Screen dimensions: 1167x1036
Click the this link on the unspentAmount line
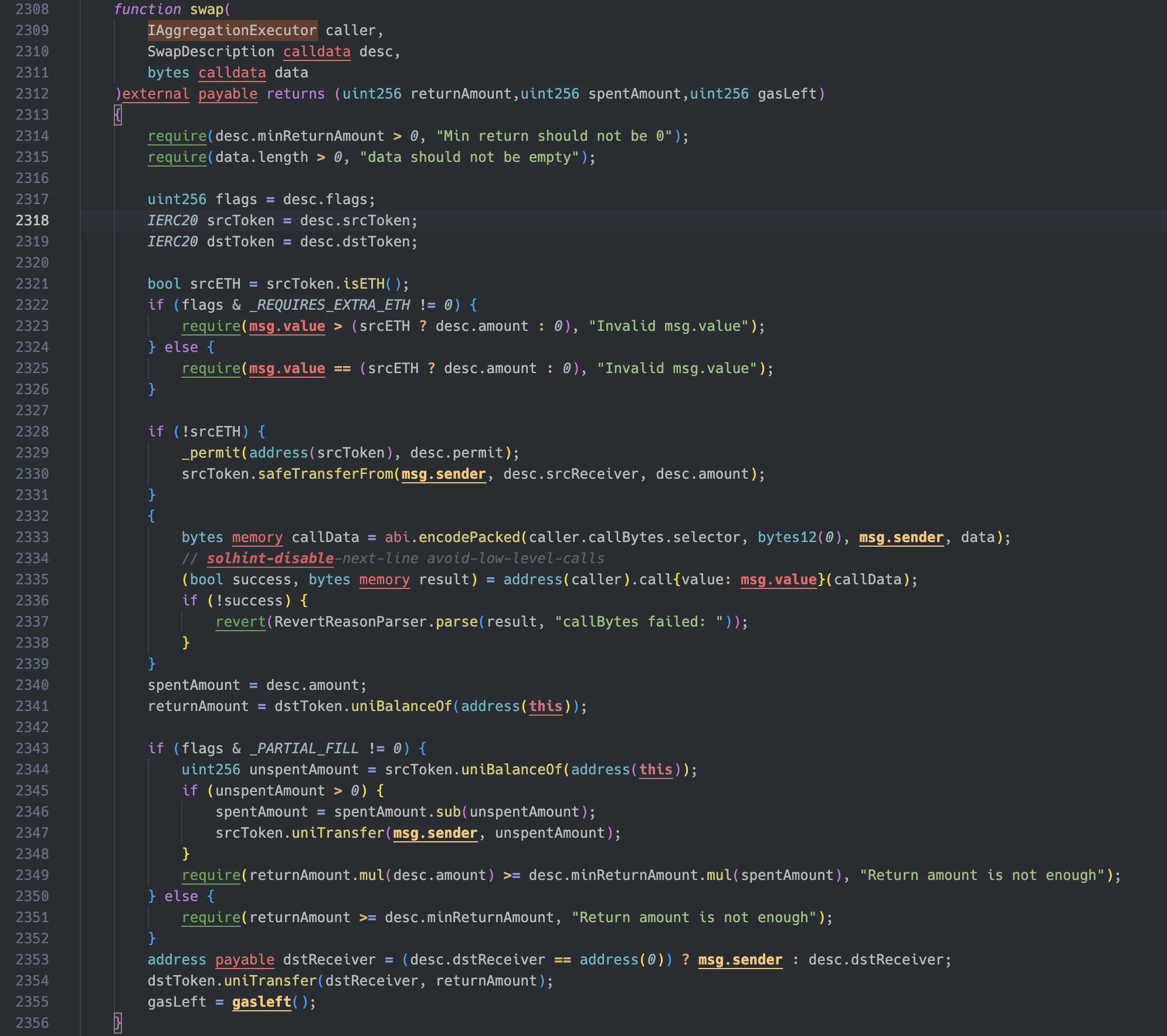pos(656,770)
